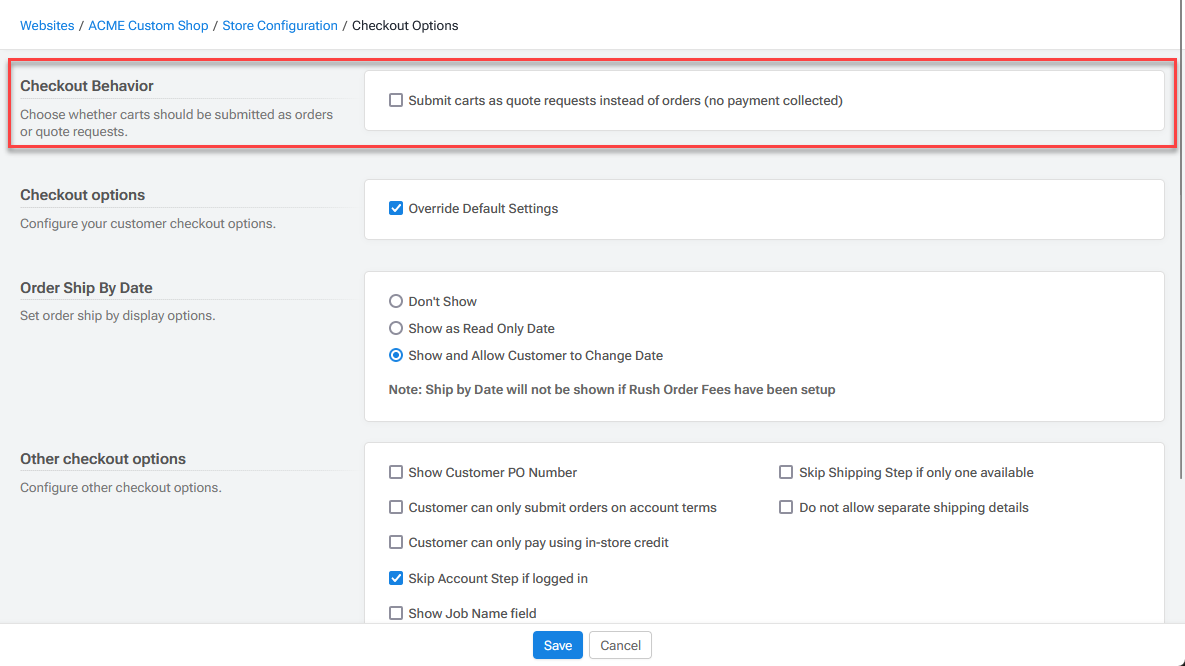This screenshot has width=1185, height=666.
Task: Click the Checkout Behavior section heading
Action: coord(86,86)
